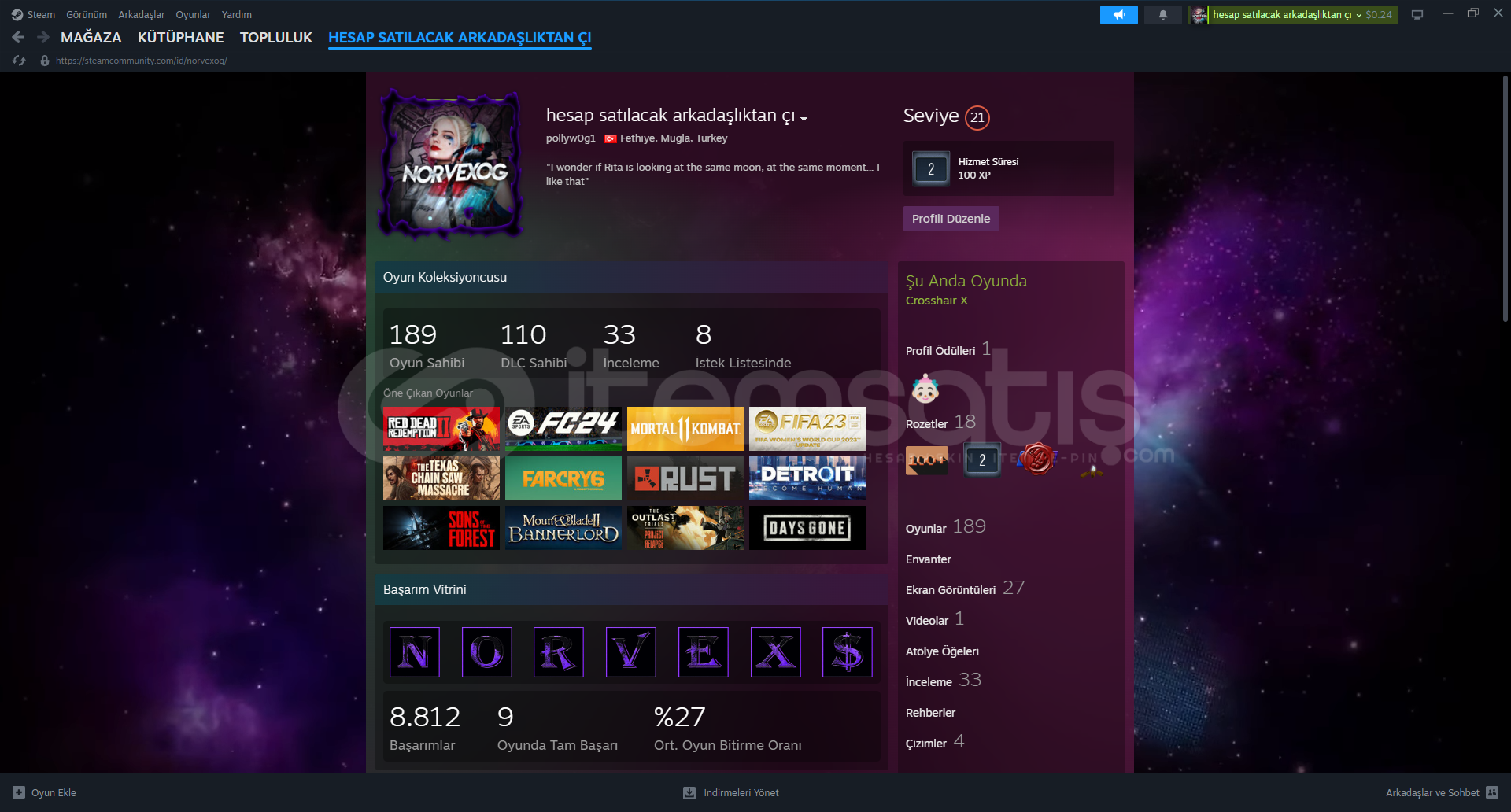Go back with the left arrow
The height and width of the screenshot is (812, 1511).
pyautogui.click(x=19, y=37)
